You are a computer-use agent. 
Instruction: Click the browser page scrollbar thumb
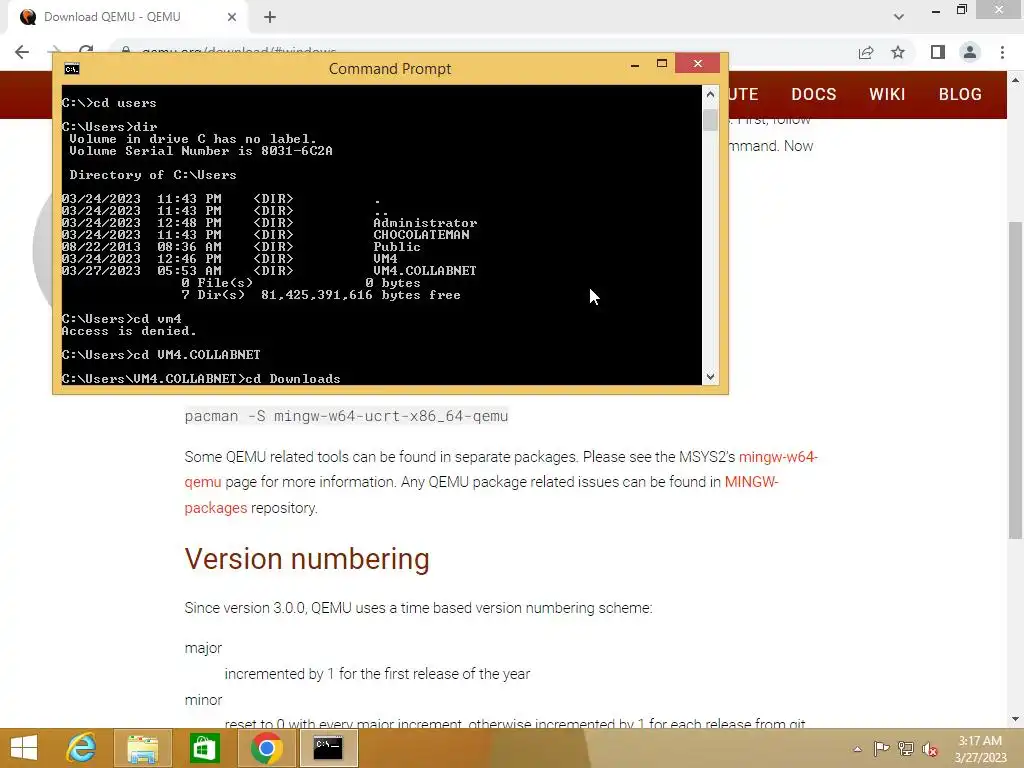tap(1015, 380)
